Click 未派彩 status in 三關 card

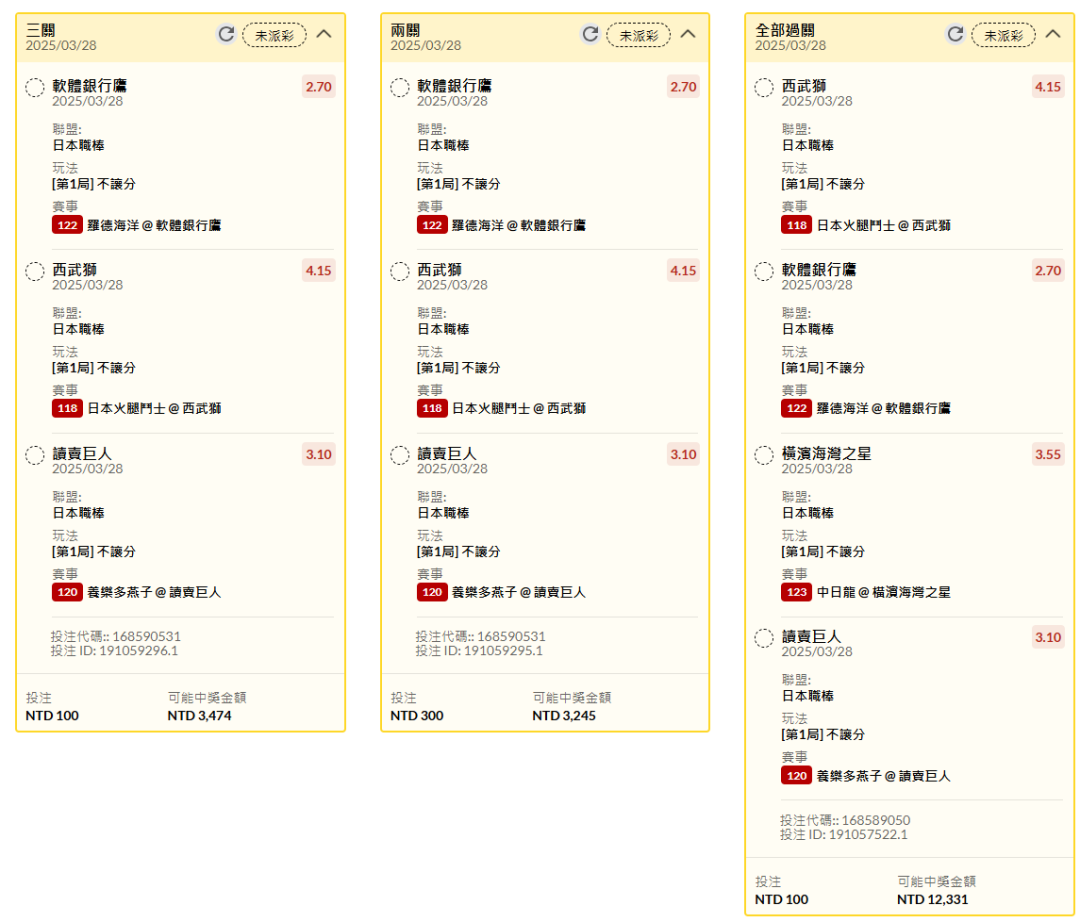click(x=274, y=35)
